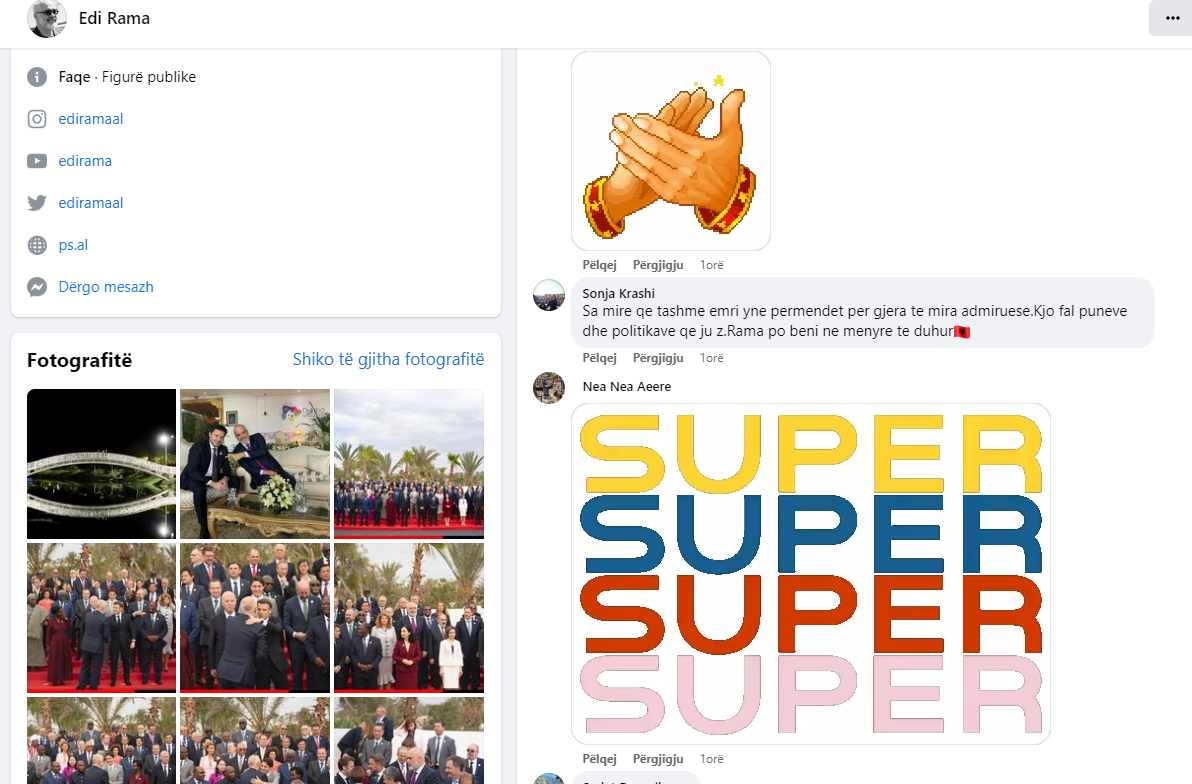Open Nea Nea Aeere's profile avatar
This screenshot has width=1192, height=784.
[549, 388]
